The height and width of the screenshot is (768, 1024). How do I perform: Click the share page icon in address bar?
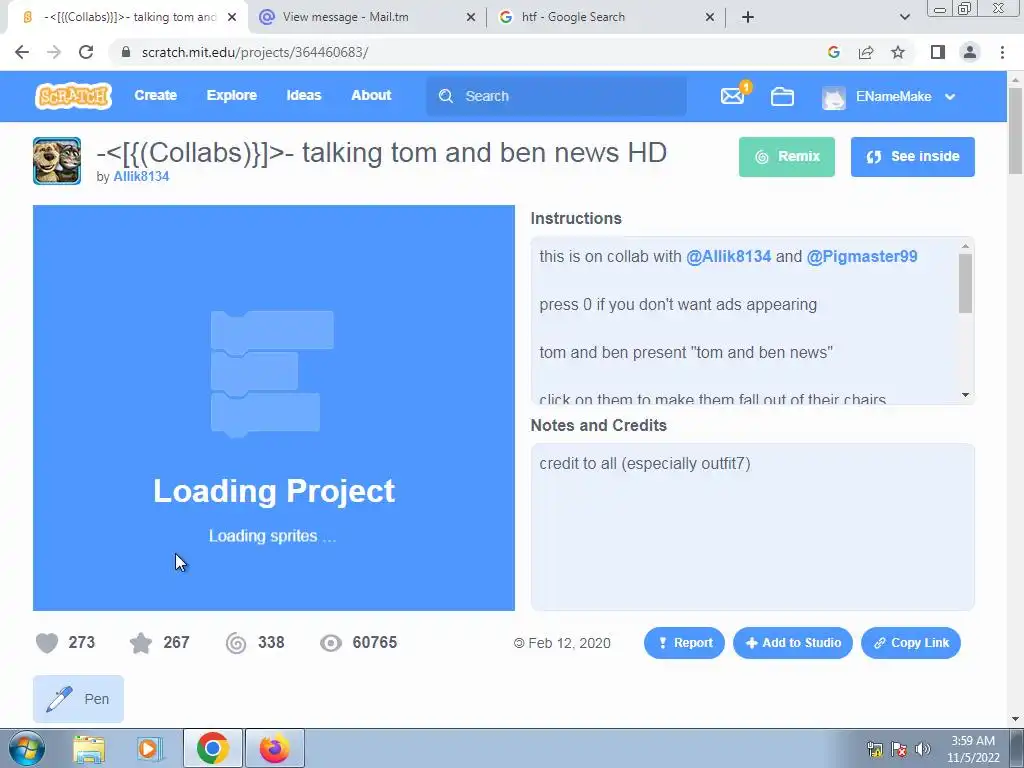(866, 52)
